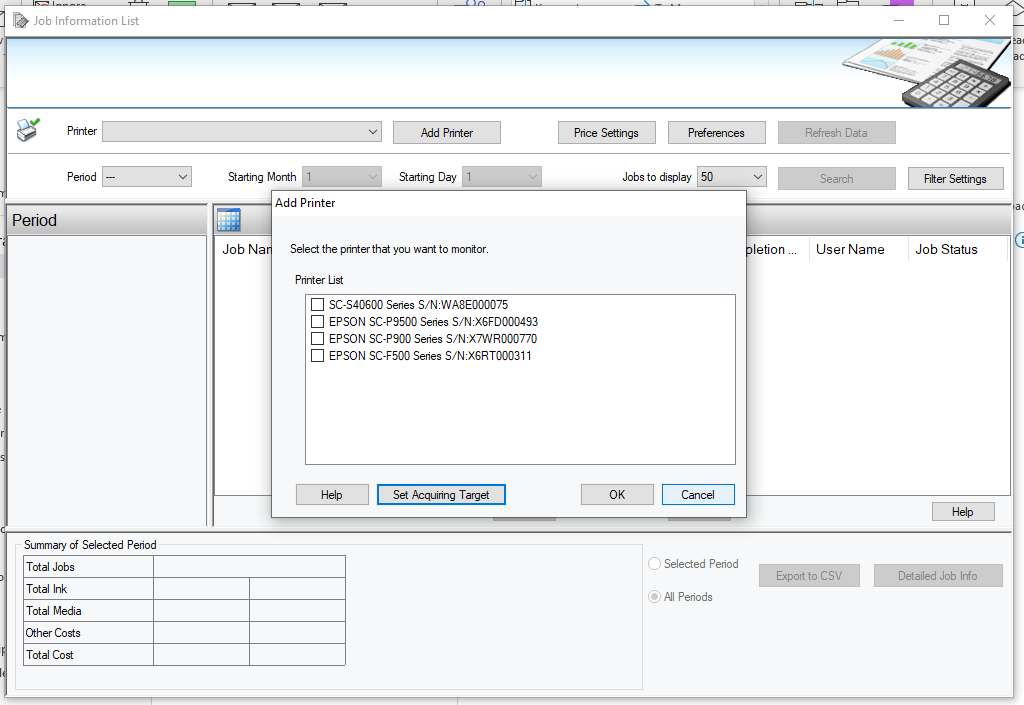This screenshot has width=1024, height=705.
Task: Open Filter Settings
Action: coord(955,178)
